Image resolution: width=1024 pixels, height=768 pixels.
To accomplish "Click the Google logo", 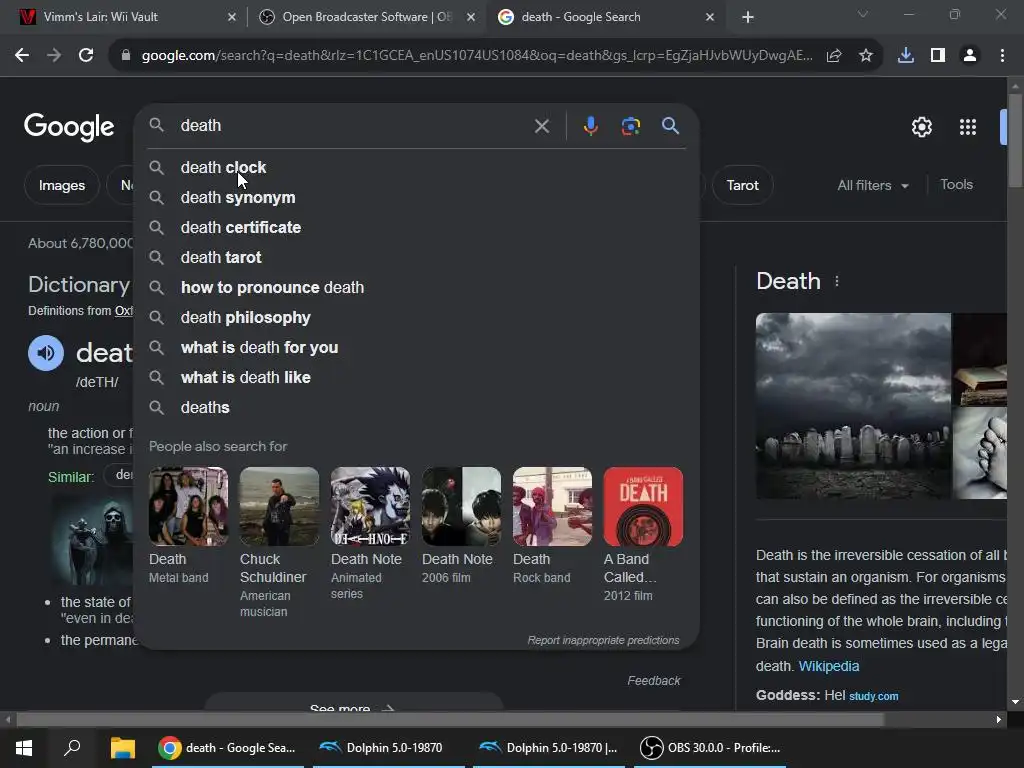I will (x=69, y=127).
